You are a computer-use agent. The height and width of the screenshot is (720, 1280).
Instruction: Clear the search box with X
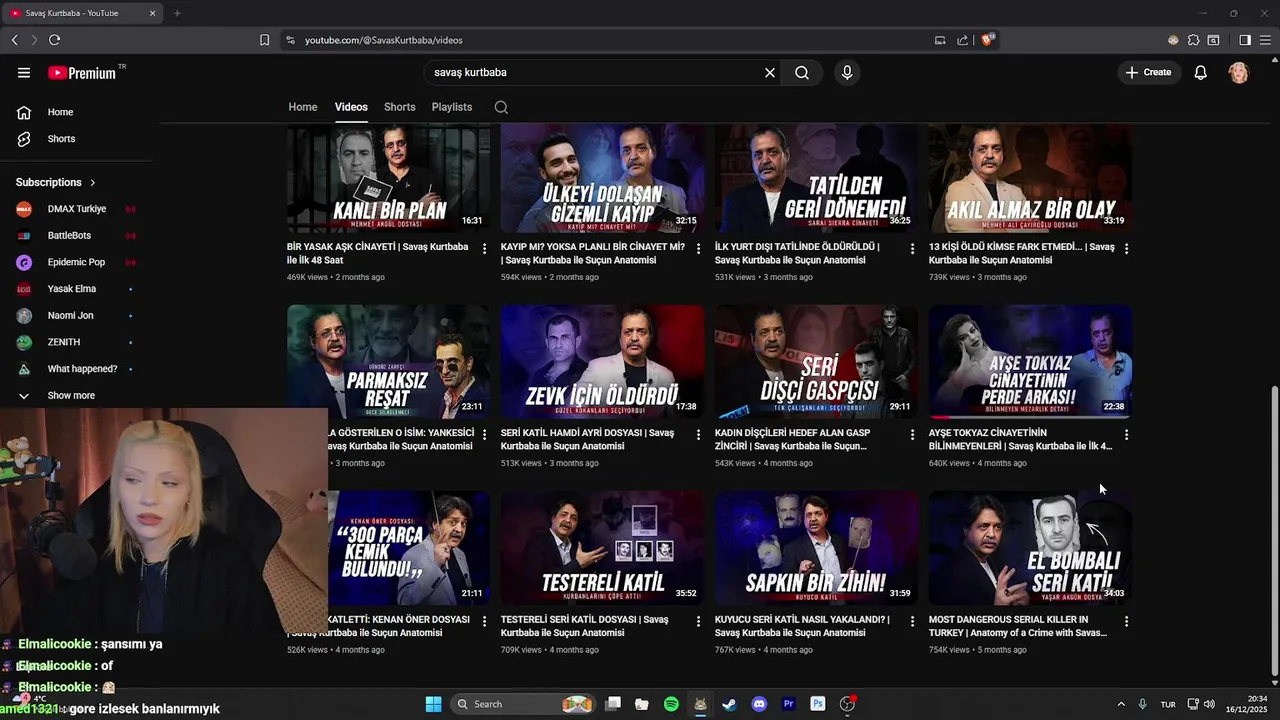point(770,72)
